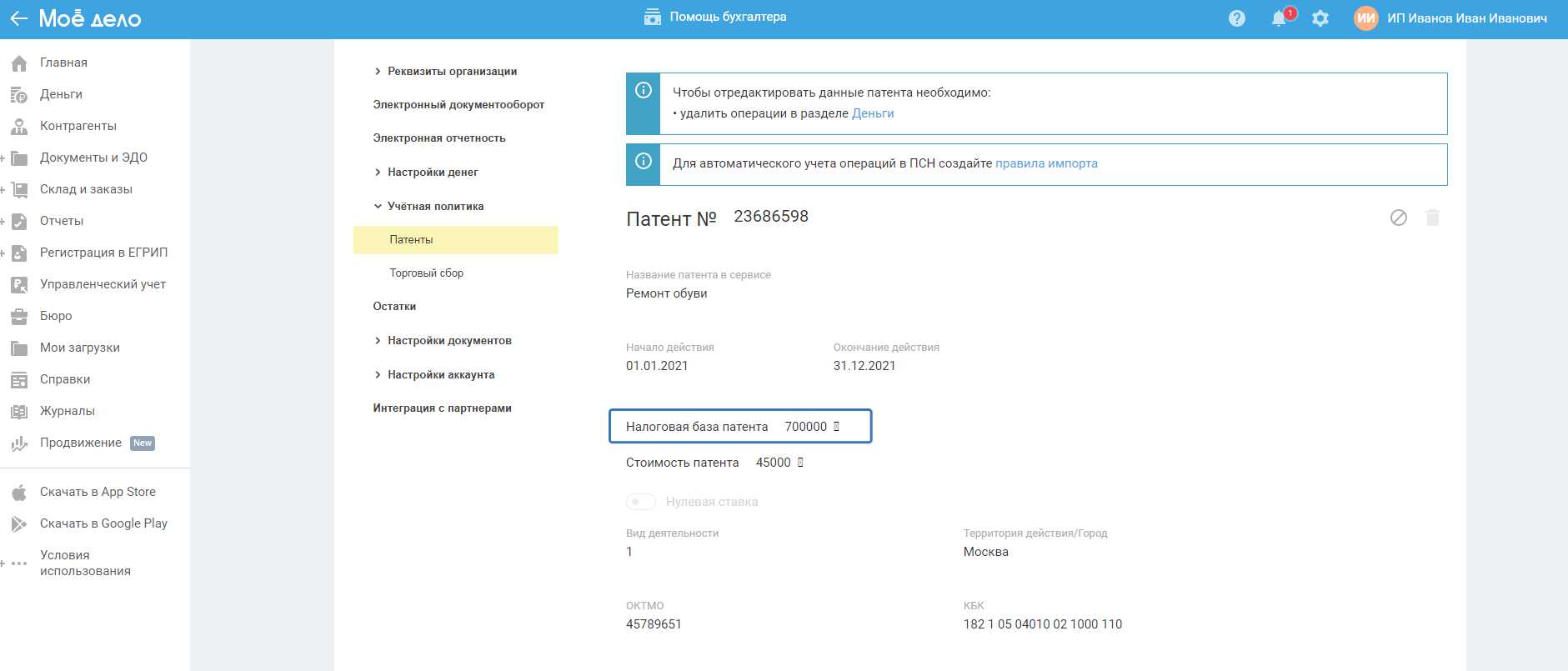Open Условия использования link
The image size is (1568, 671).
coord(85,563)
